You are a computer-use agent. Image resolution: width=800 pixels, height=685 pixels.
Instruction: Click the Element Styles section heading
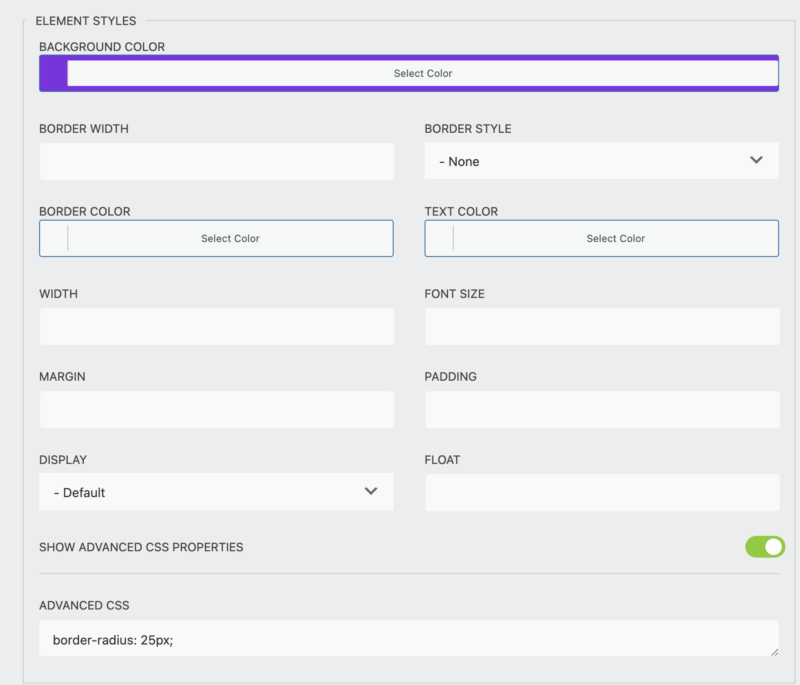coord(86,20)
